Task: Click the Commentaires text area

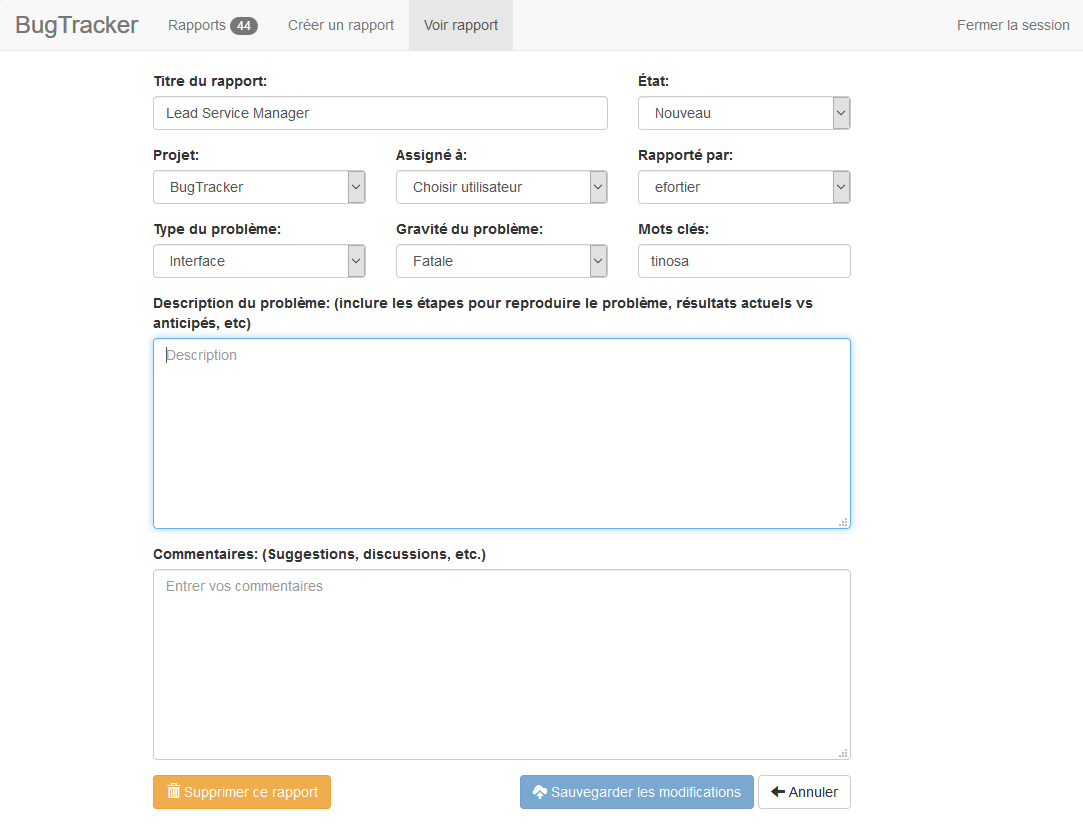Action: coord(501,664)
